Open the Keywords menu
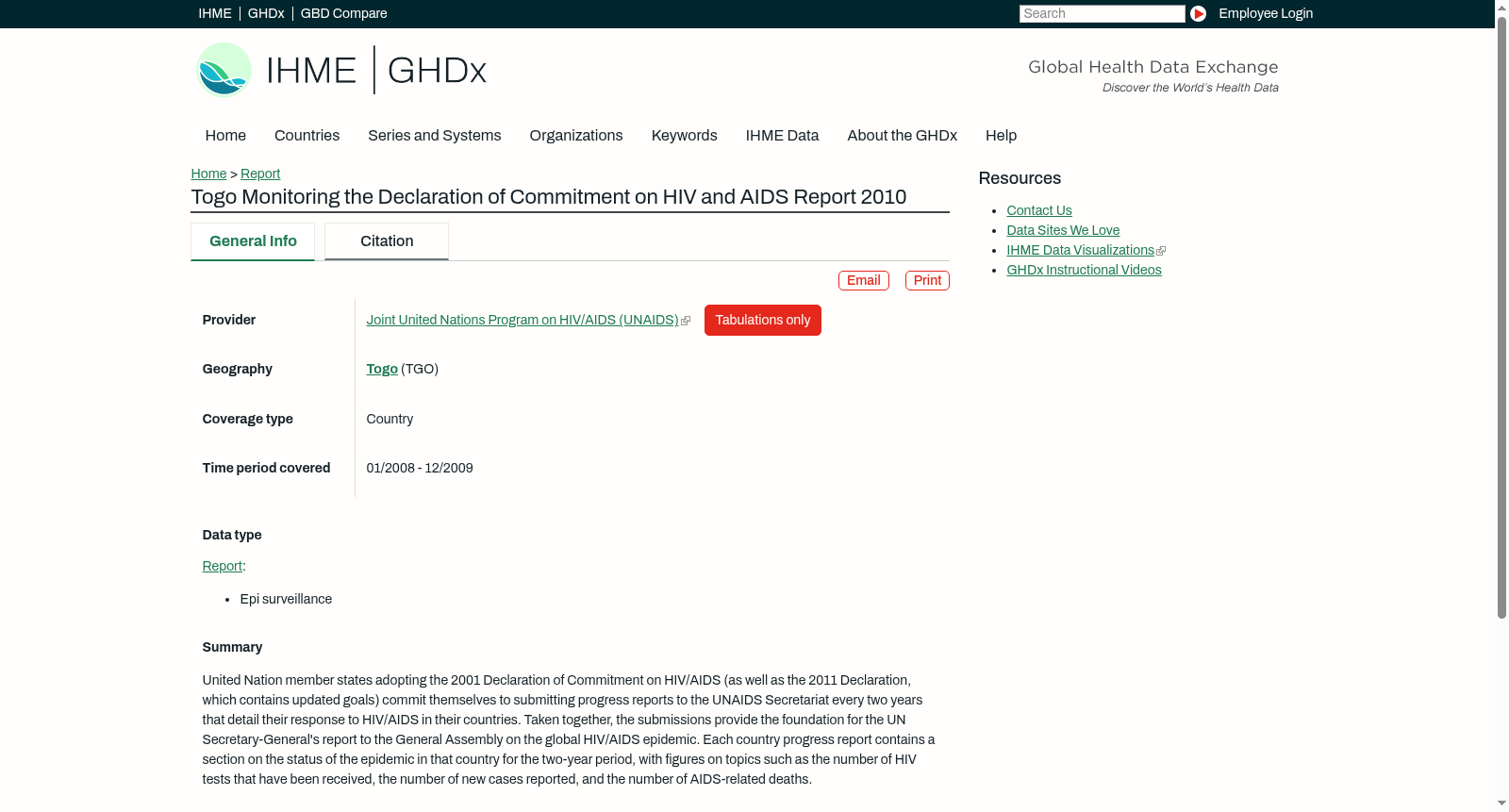Screen dimensions: 1509x812 pyautogui.click(x=685, y=136)
